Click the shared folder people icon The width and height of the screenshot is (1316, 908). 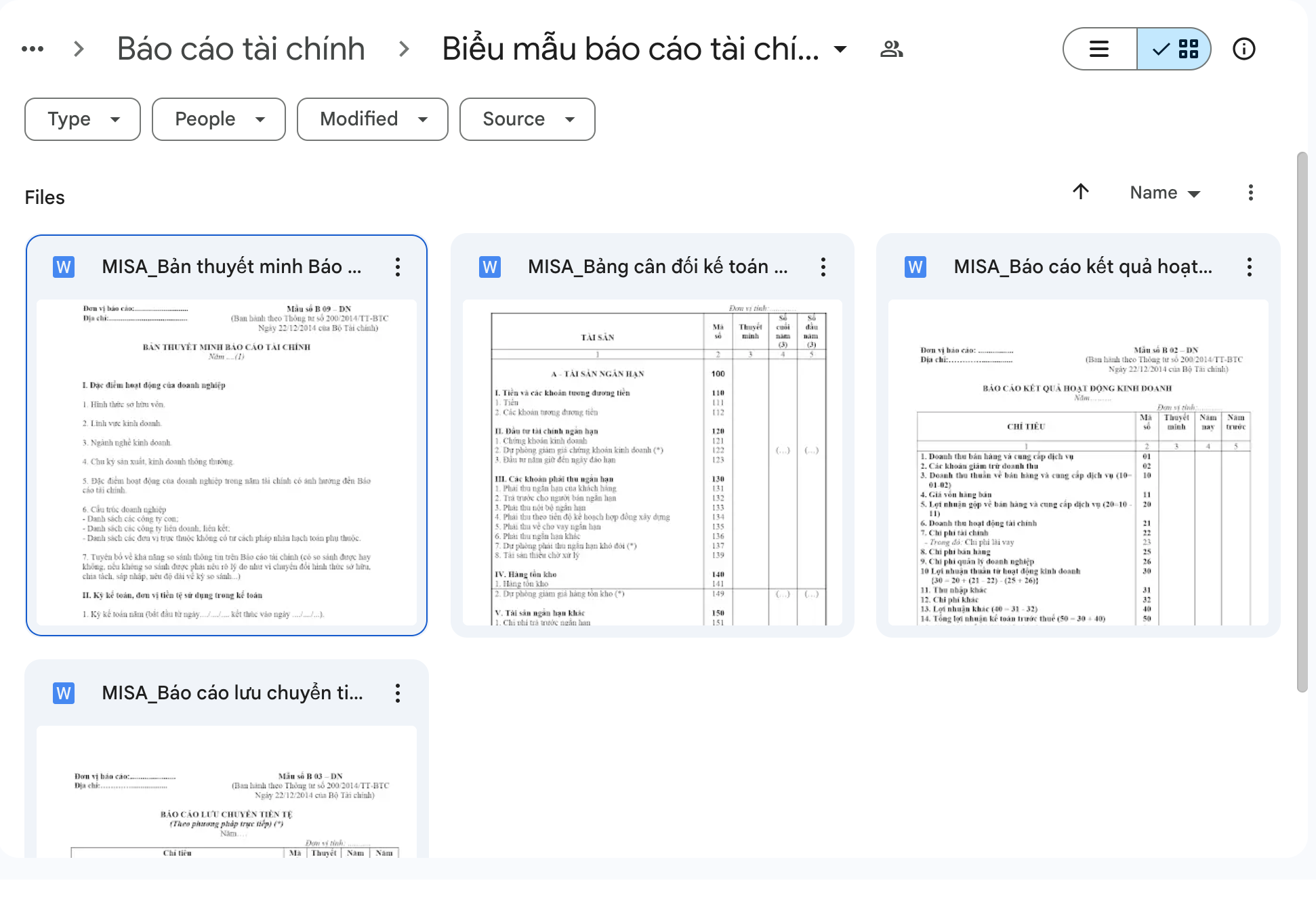coord(891,49)
